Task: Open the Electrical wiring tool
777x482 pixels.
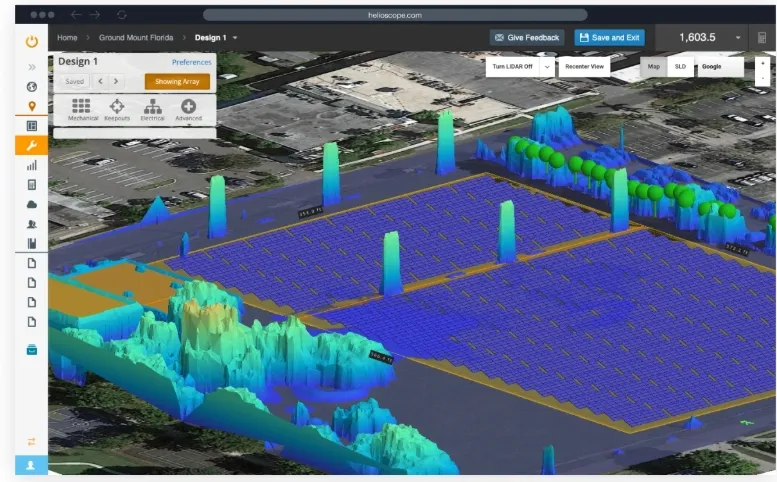Action: coord(152,107)
